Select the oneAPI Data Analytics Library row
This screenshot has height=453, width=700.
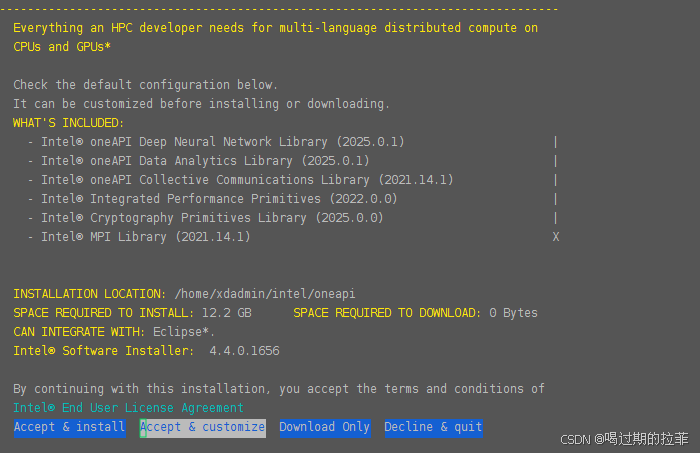tap(199, 161)
